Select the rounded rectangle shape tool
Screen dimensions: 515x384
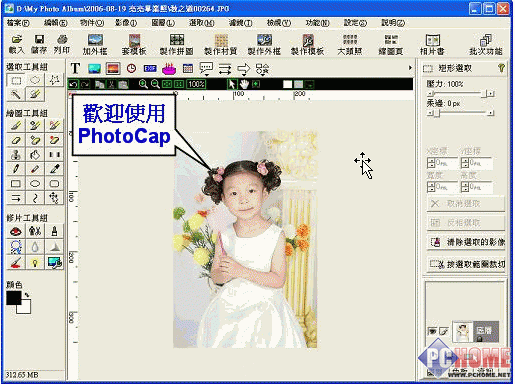[x=54, y=183]
